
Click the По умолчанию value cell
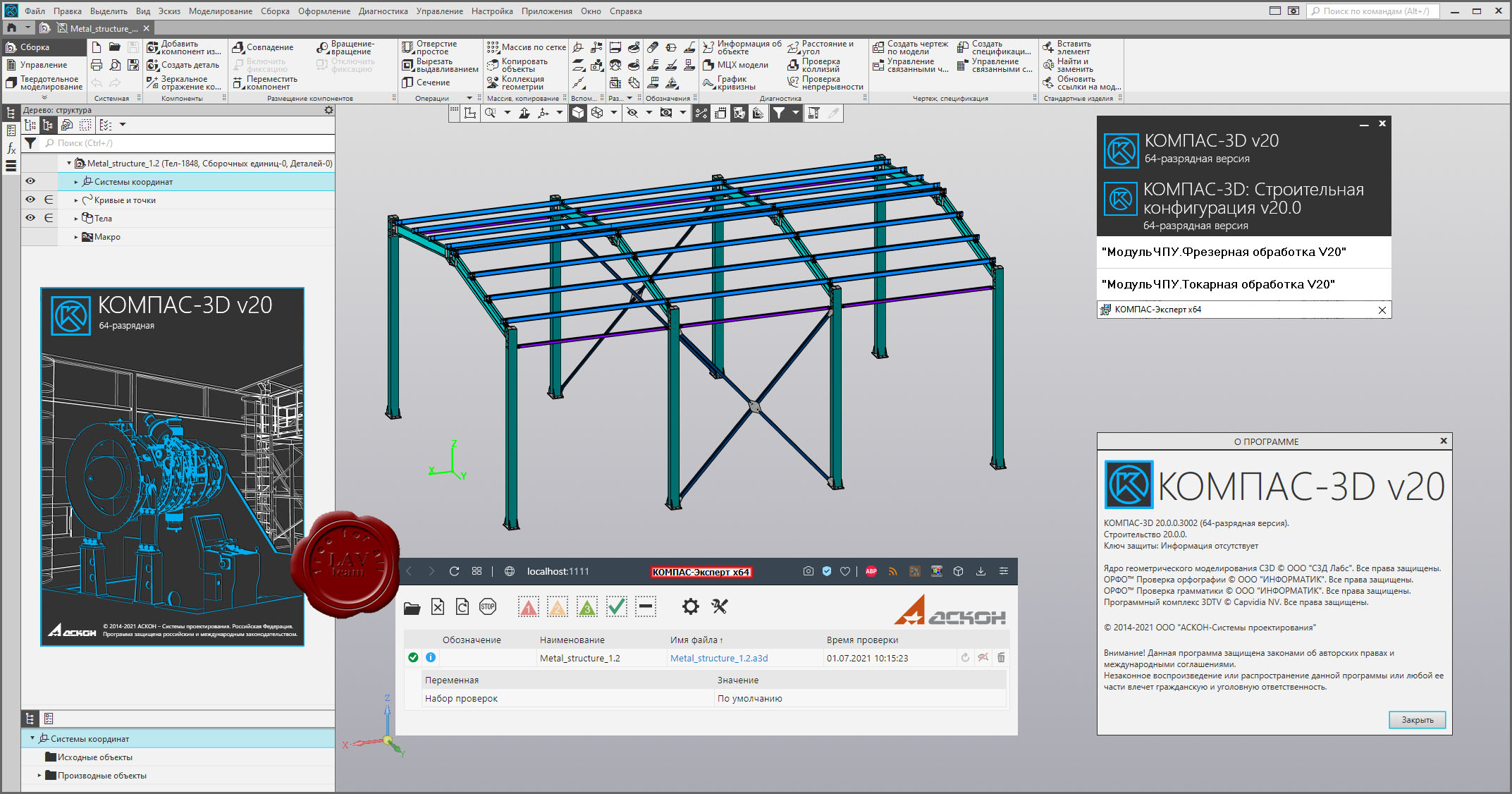[860, 698]
